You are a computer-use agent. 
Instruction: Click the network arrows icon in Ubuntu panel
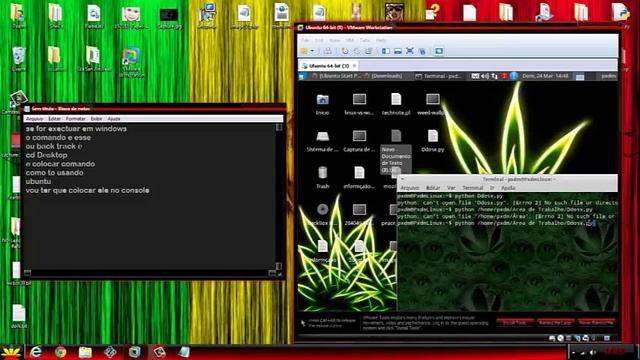(x=494, y=76)
